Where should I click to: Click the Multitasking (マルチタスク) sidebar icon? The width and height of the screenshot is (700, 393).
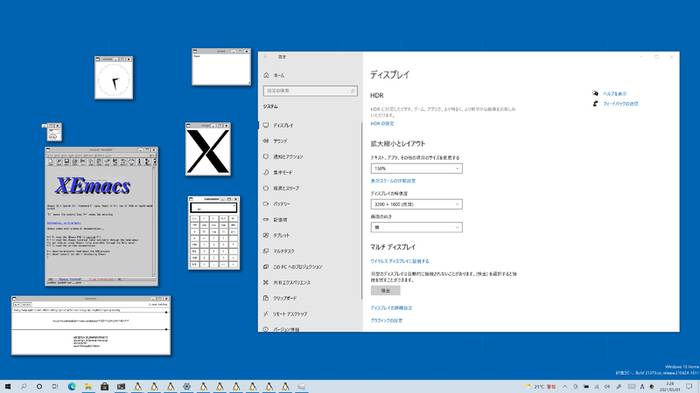[x=266, y=251]
